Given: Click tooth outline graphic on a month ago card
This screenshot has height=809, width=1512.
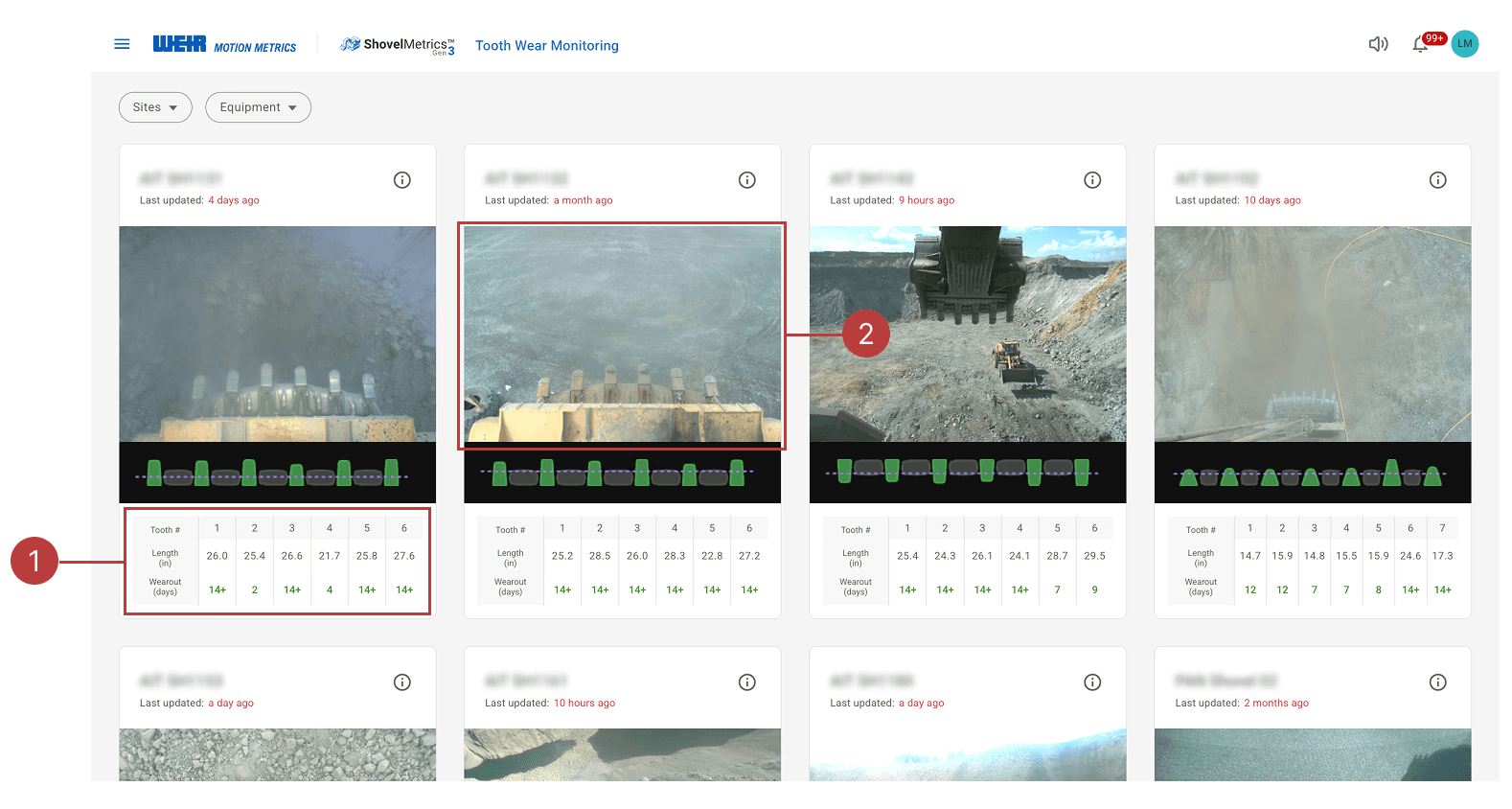Looking at the screenshot, I should tap(623, 473).
